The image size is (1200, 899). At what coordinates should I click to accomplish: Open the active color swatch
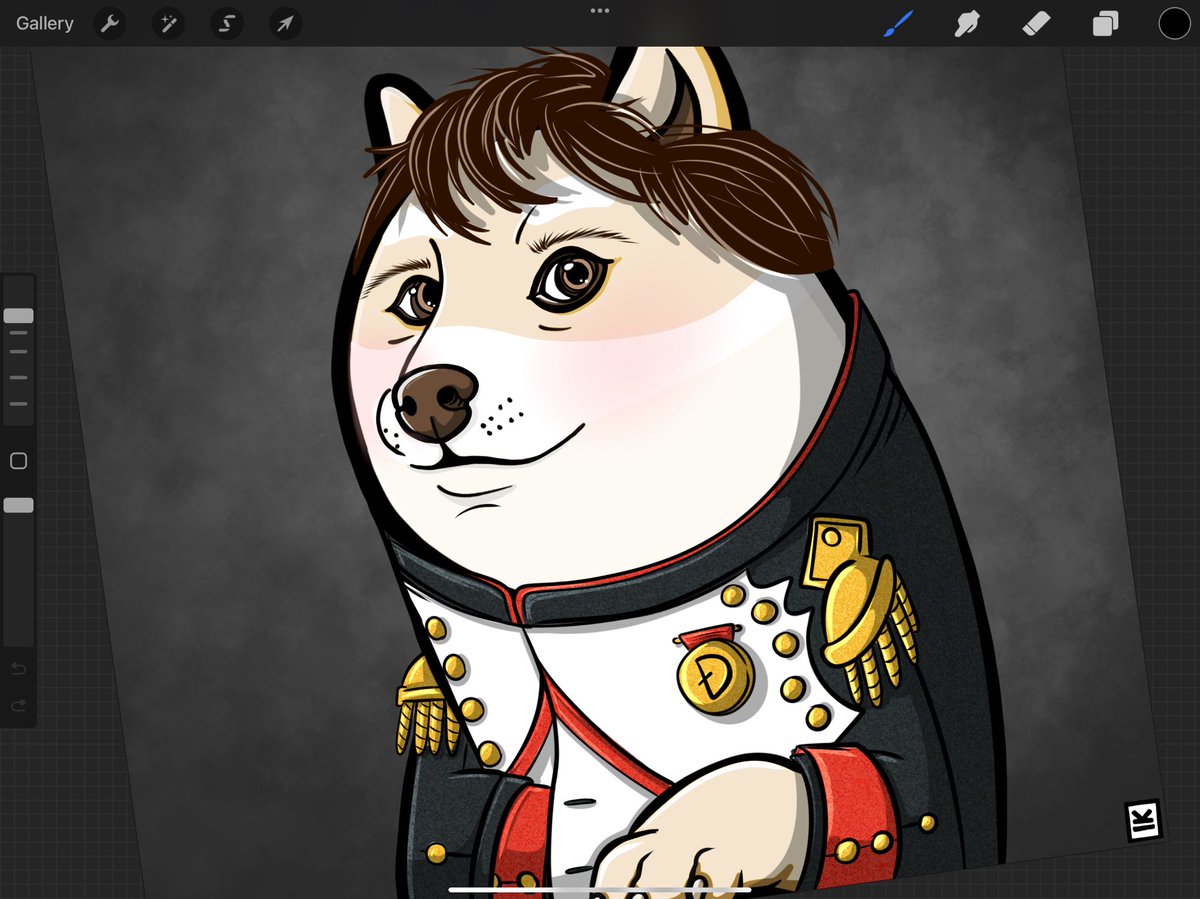pos(1174,23)
